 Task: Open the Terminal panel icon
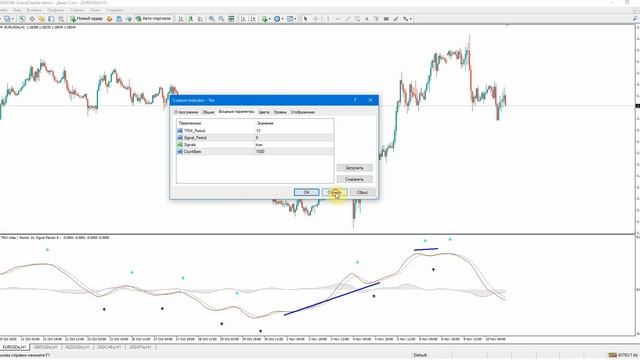tap(51, 19)
